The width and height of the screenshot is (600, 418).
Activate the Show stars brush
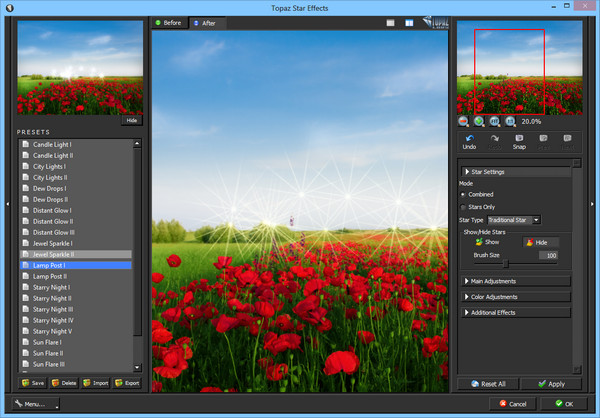[487, 242]
